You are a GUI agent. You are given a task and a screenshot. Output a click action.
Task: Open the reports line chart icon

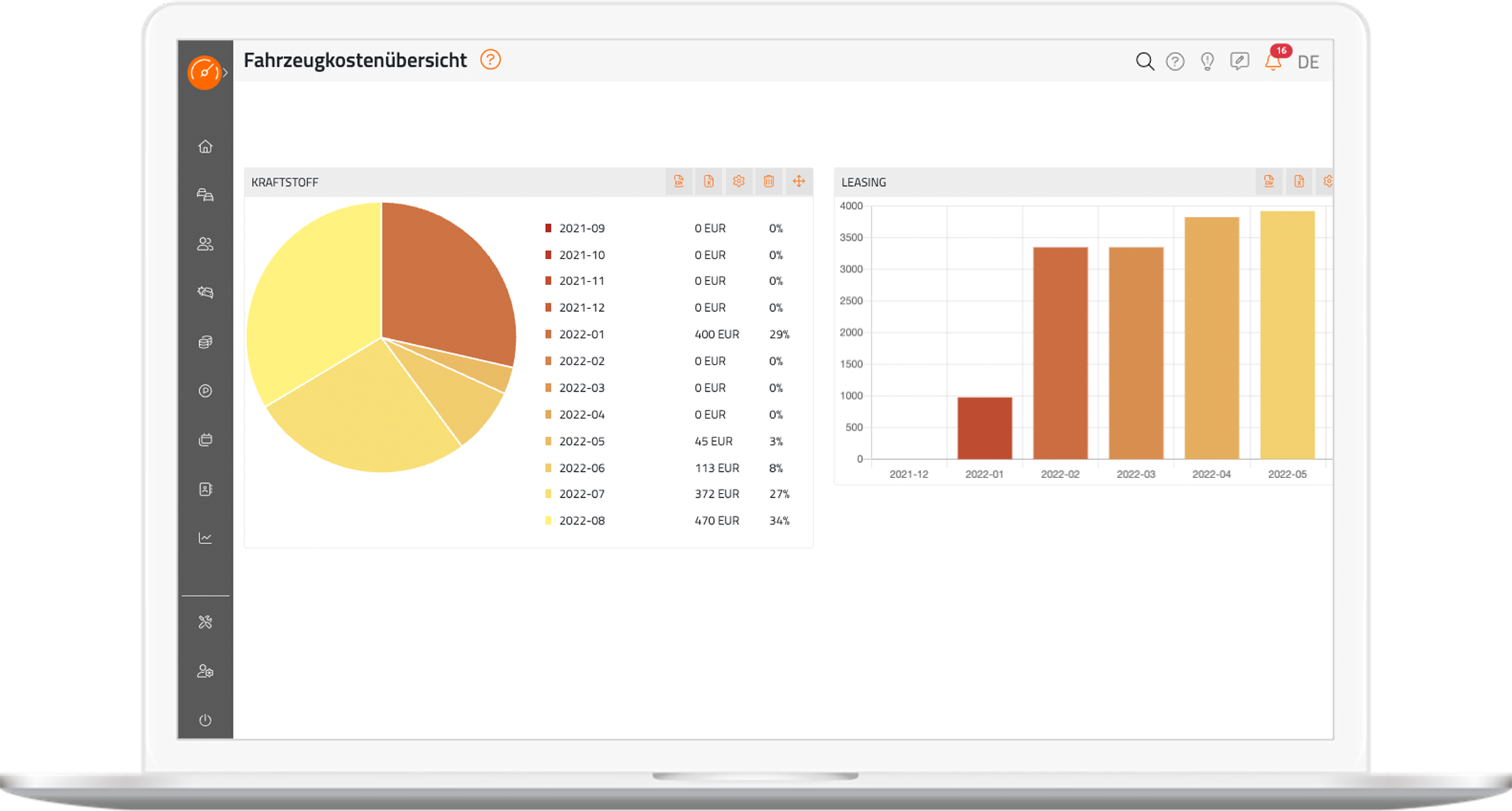[205, 538]
